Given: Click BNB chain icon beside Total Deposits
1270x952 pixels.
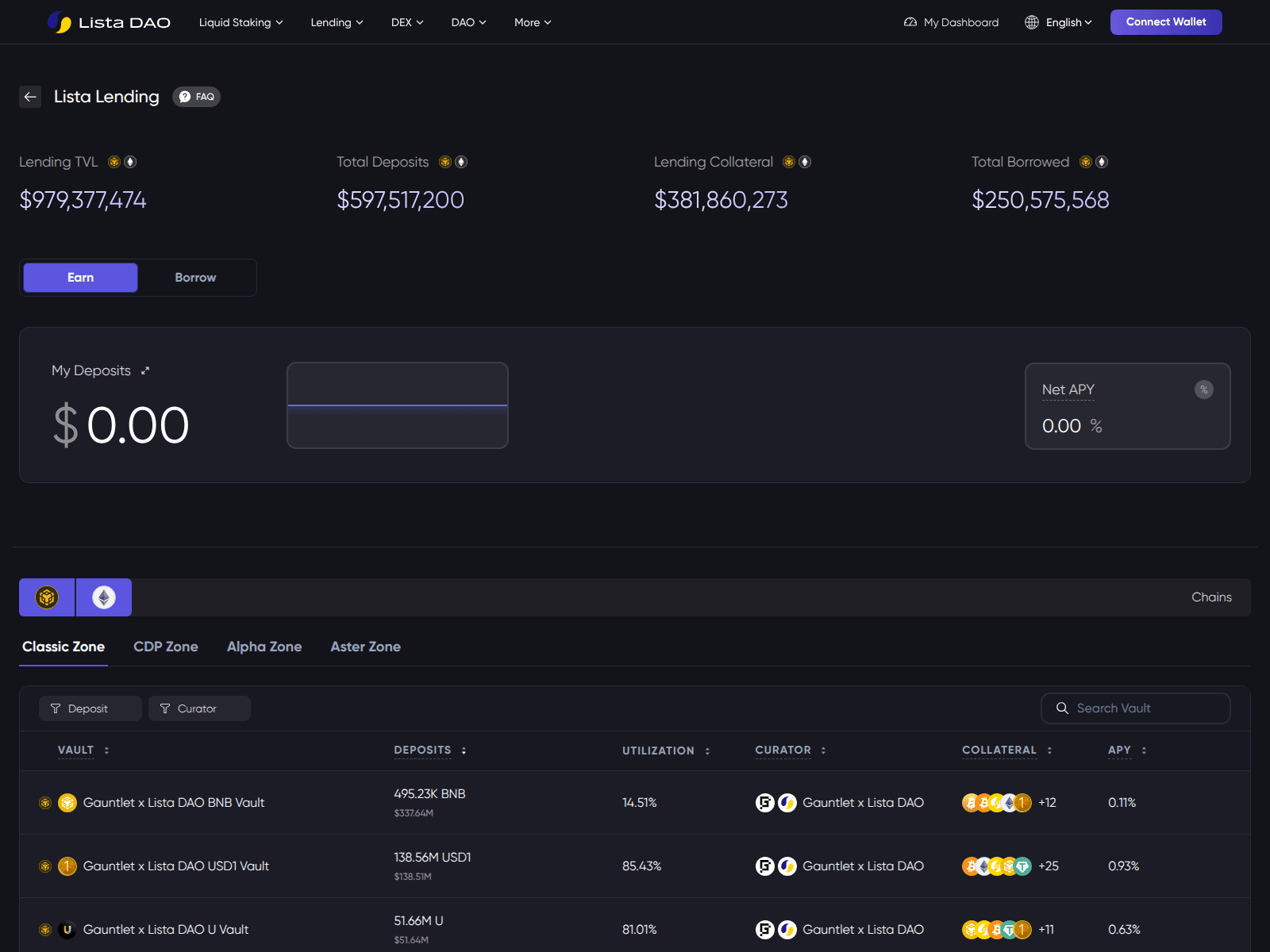Looking at the screenshot, I should 445,162.
